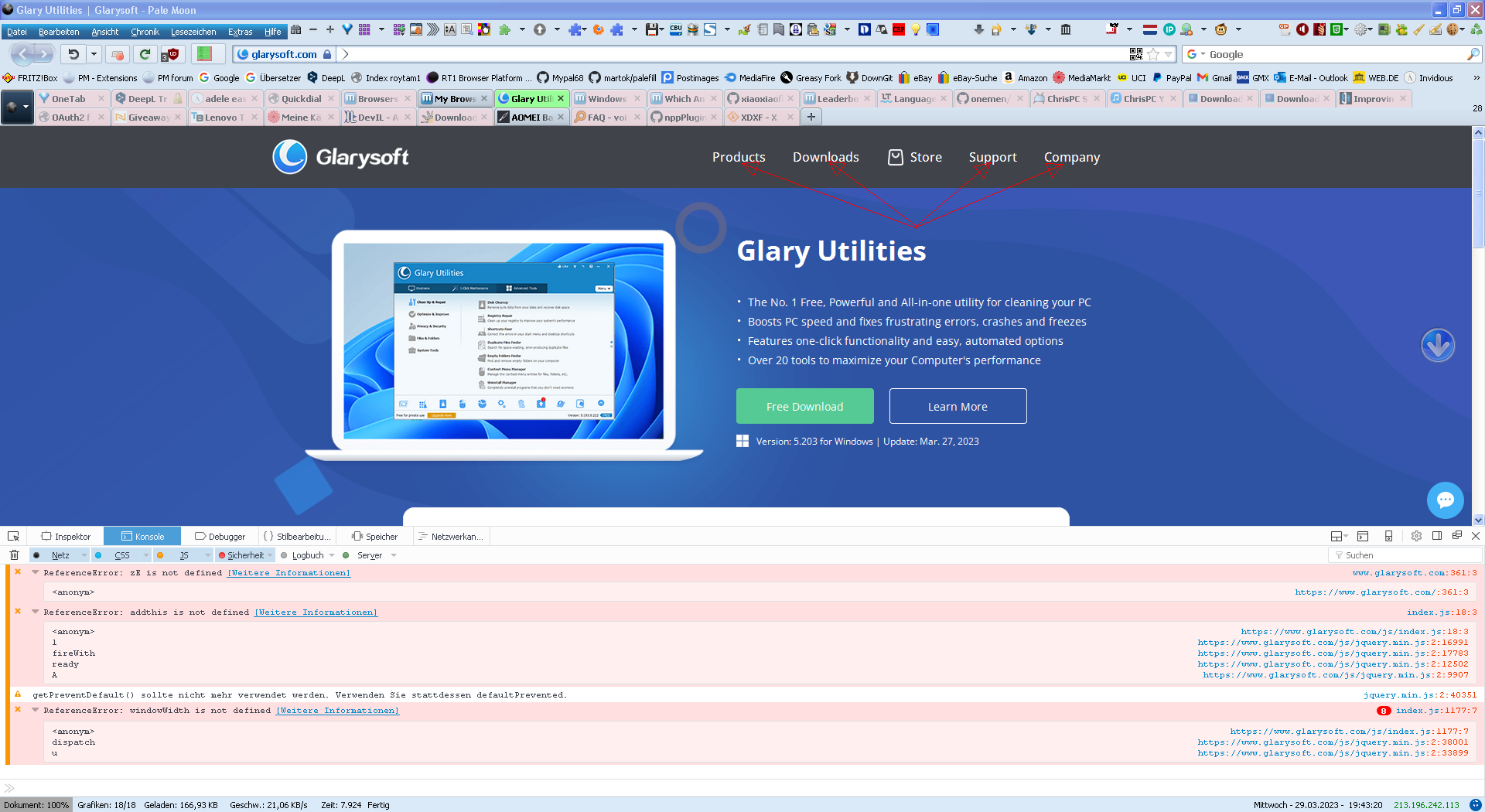This screenshot has width=1485, height=812.
Task: Click the Learn More button
Action: 958,406
